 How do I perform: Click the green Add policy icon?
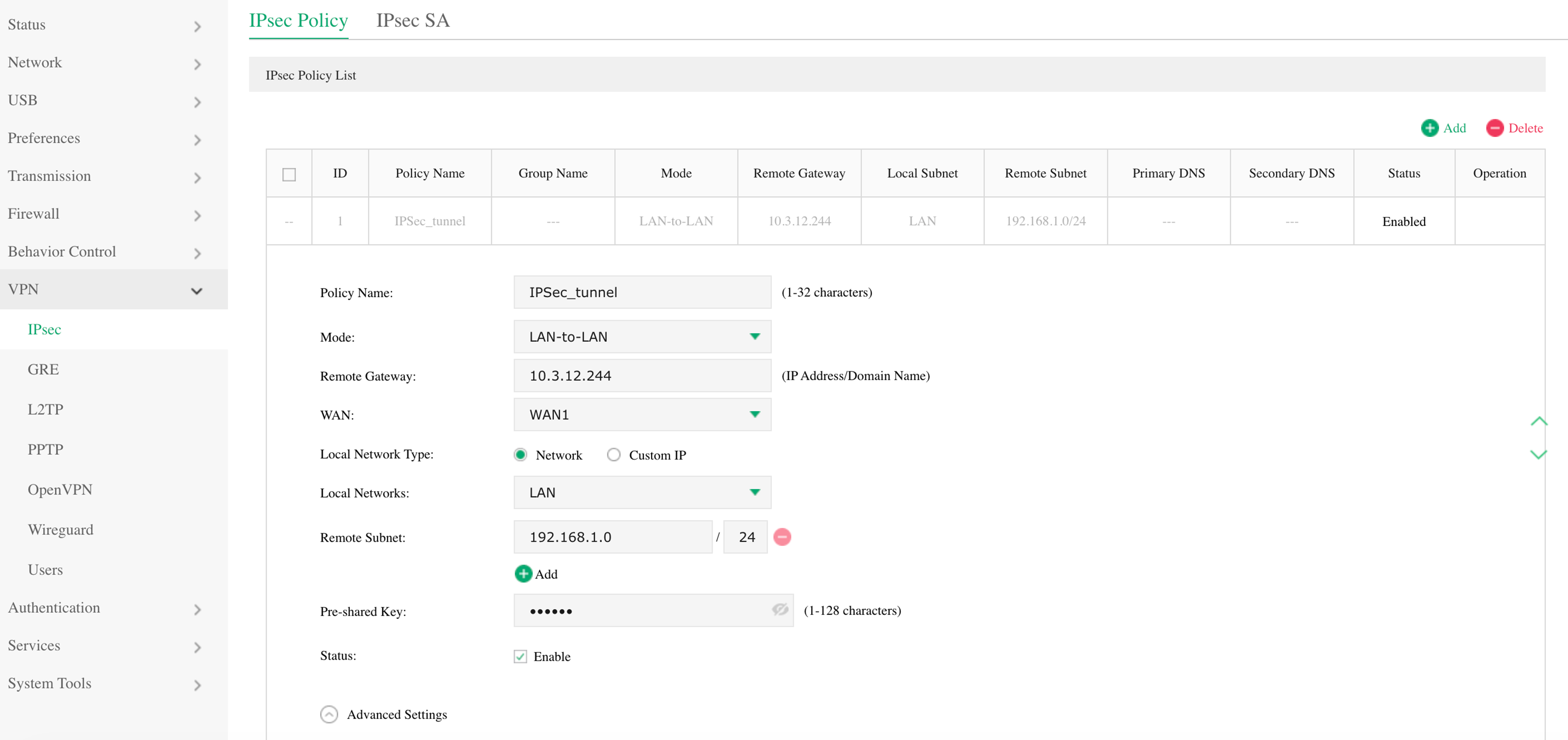(x=1429, y=128)
